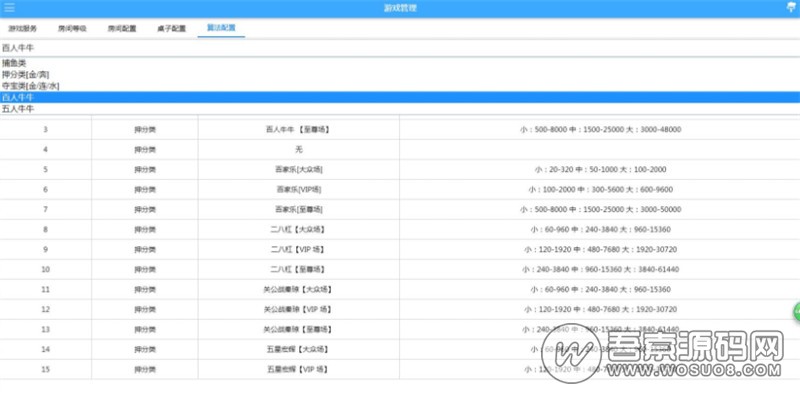Click row number 14 cell

(45, 350)
